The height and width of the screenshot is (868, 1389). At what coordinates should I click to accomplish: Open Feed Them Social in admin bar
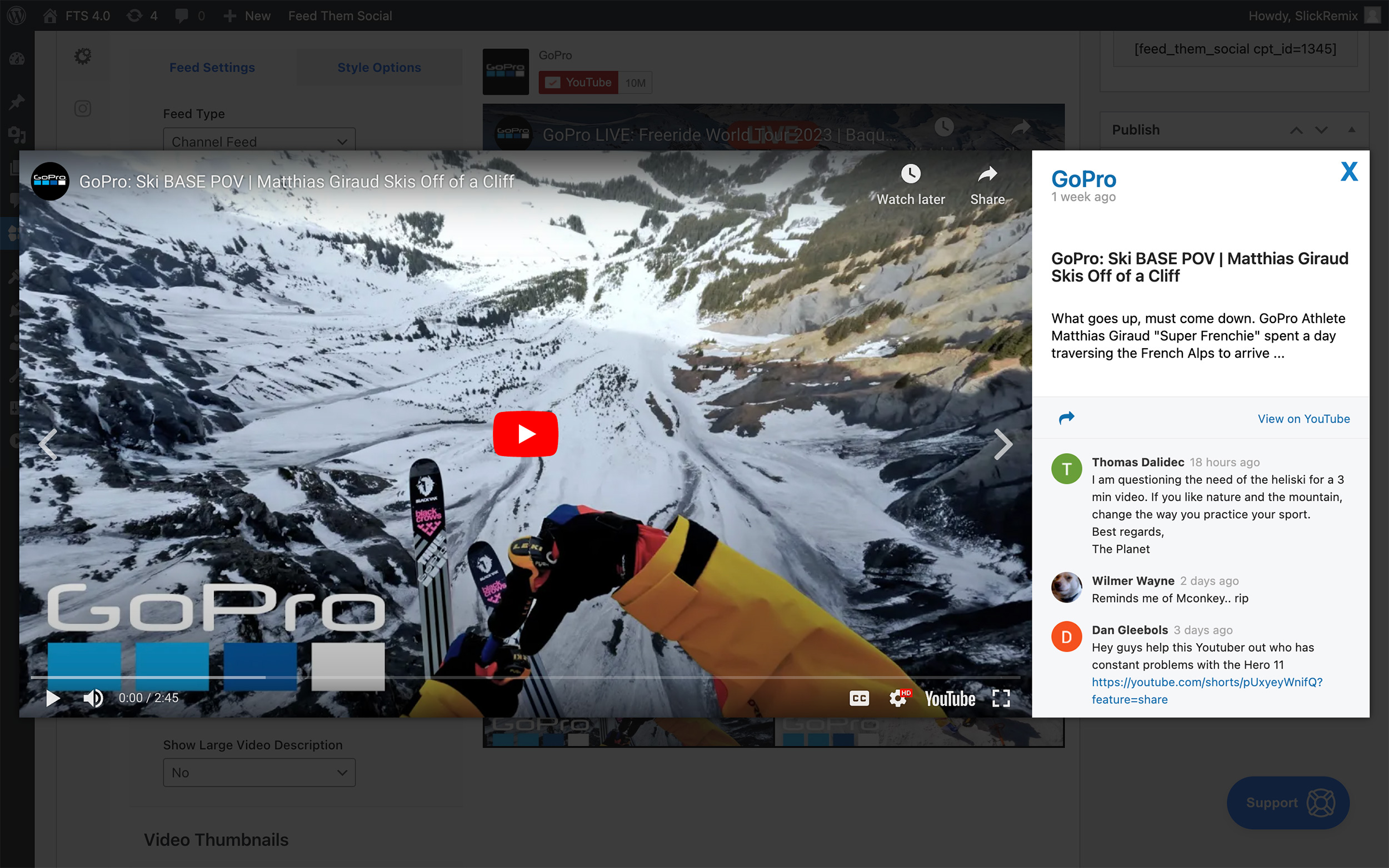click(x=340, y=16)
